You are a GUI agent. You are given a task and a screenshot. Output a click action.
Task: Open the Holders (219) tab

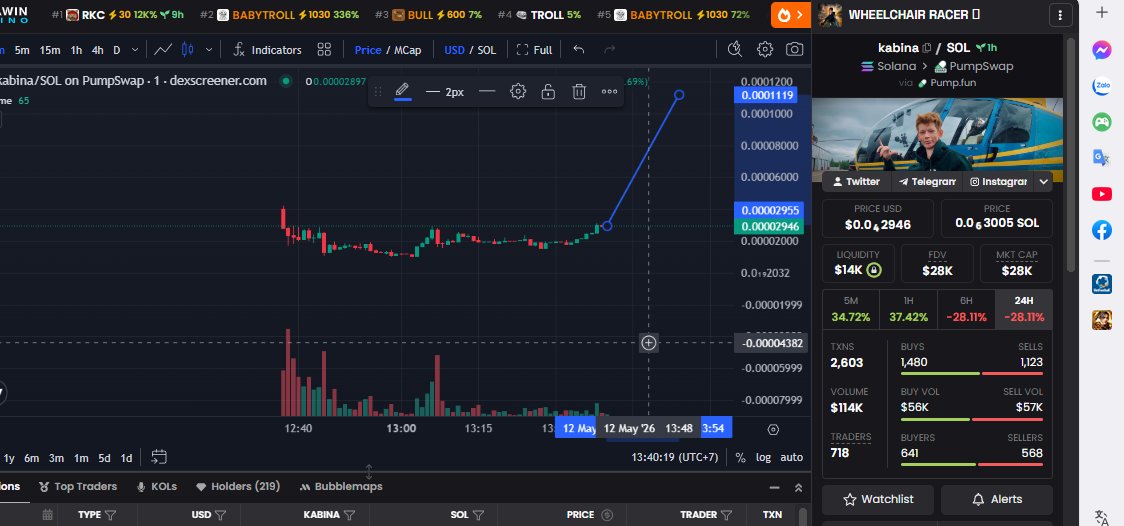click(x=237, y=486)
